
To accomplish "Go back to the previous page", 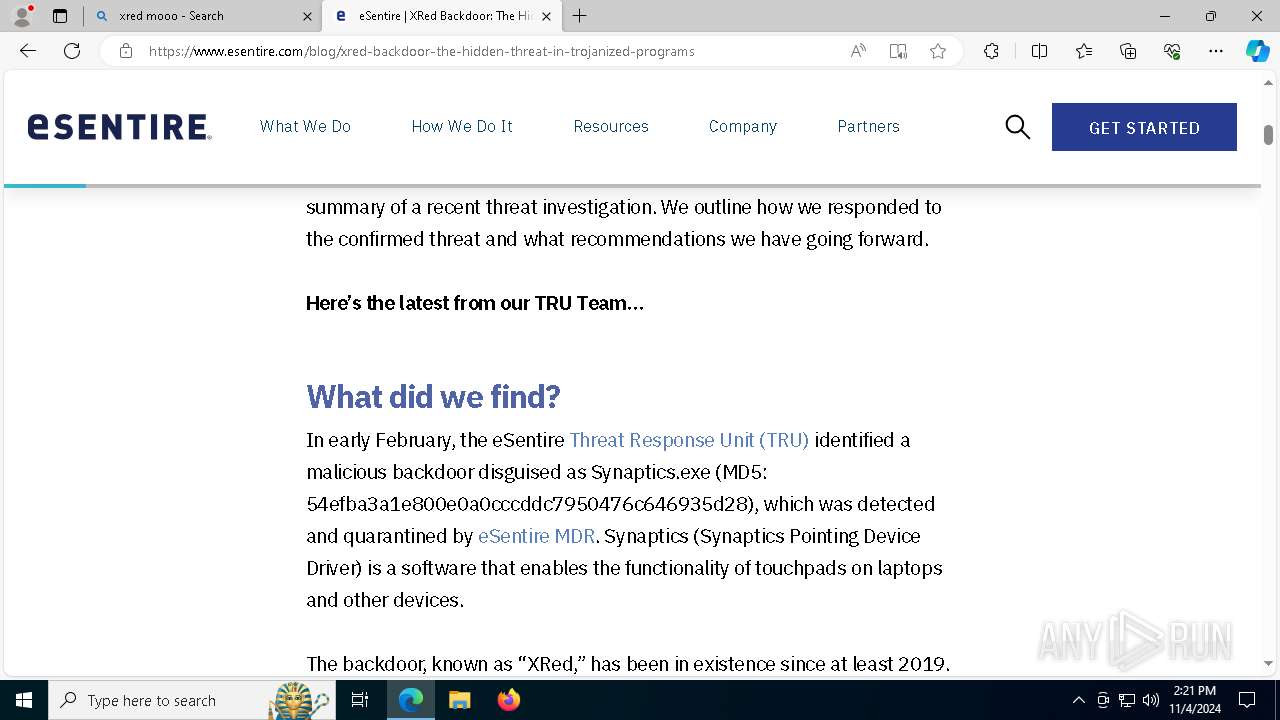I will coord(28,51).
